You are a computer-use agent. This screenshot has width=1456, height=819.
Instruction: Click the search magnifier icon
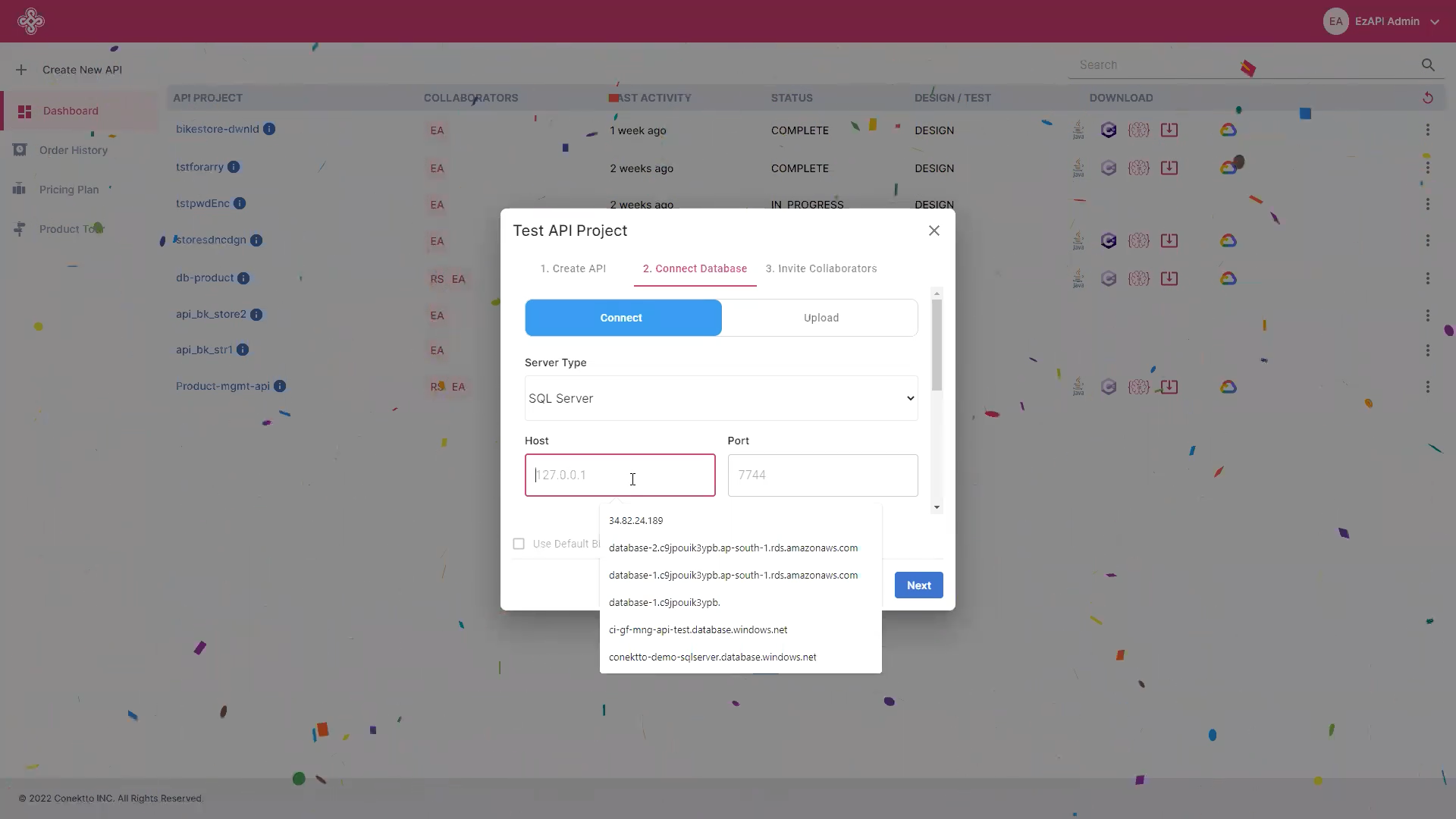pyautogui.click(x=1428, y=65)
